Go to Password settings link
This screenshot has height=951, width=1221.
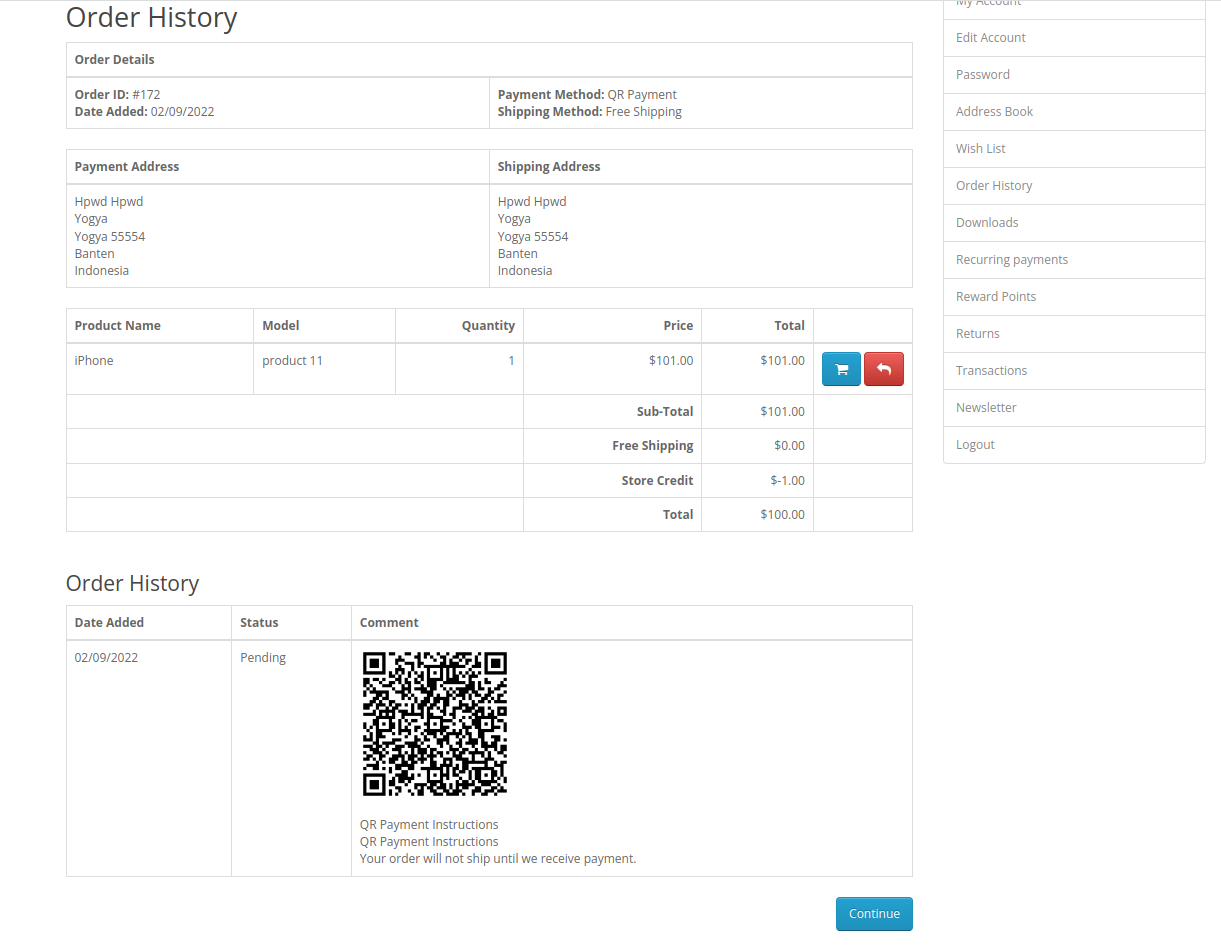click(x=982, y=75)
